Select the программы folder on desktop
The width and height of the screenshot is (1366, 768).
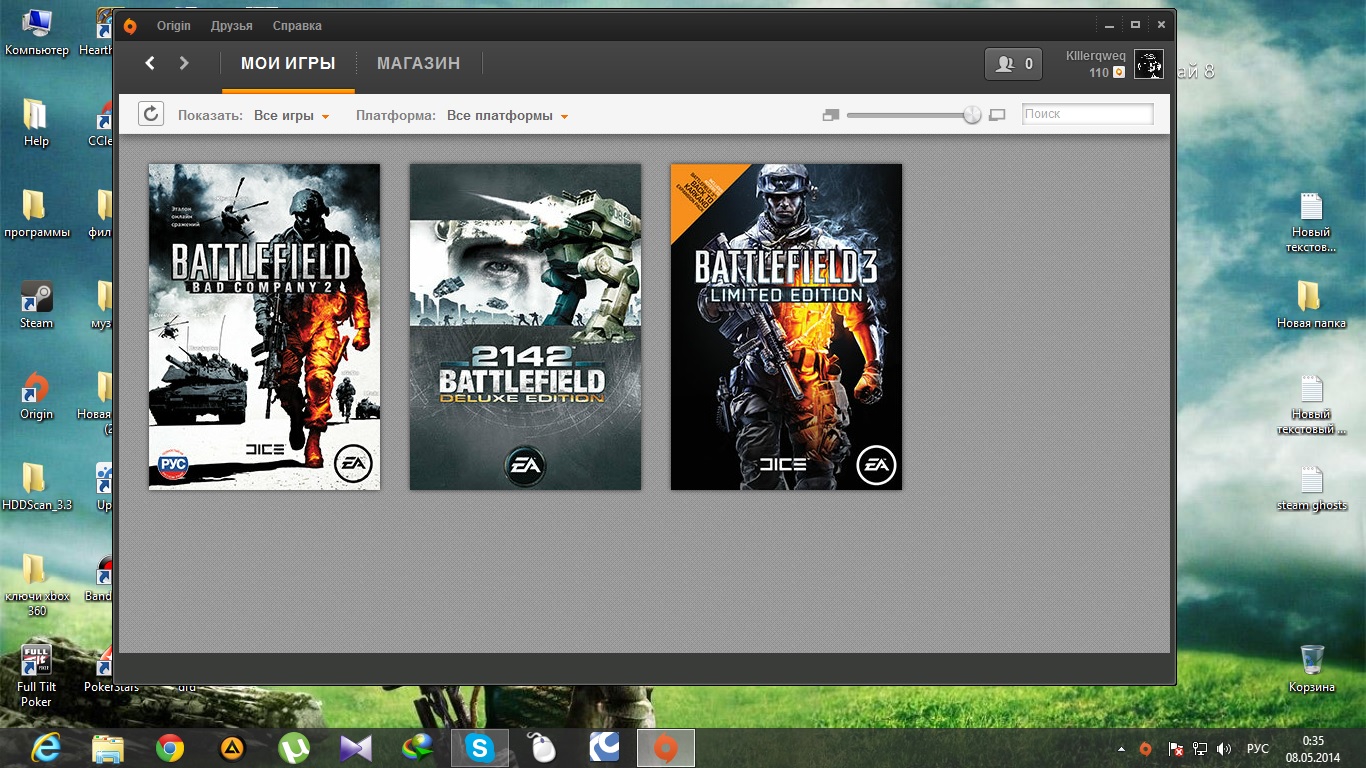37,214
